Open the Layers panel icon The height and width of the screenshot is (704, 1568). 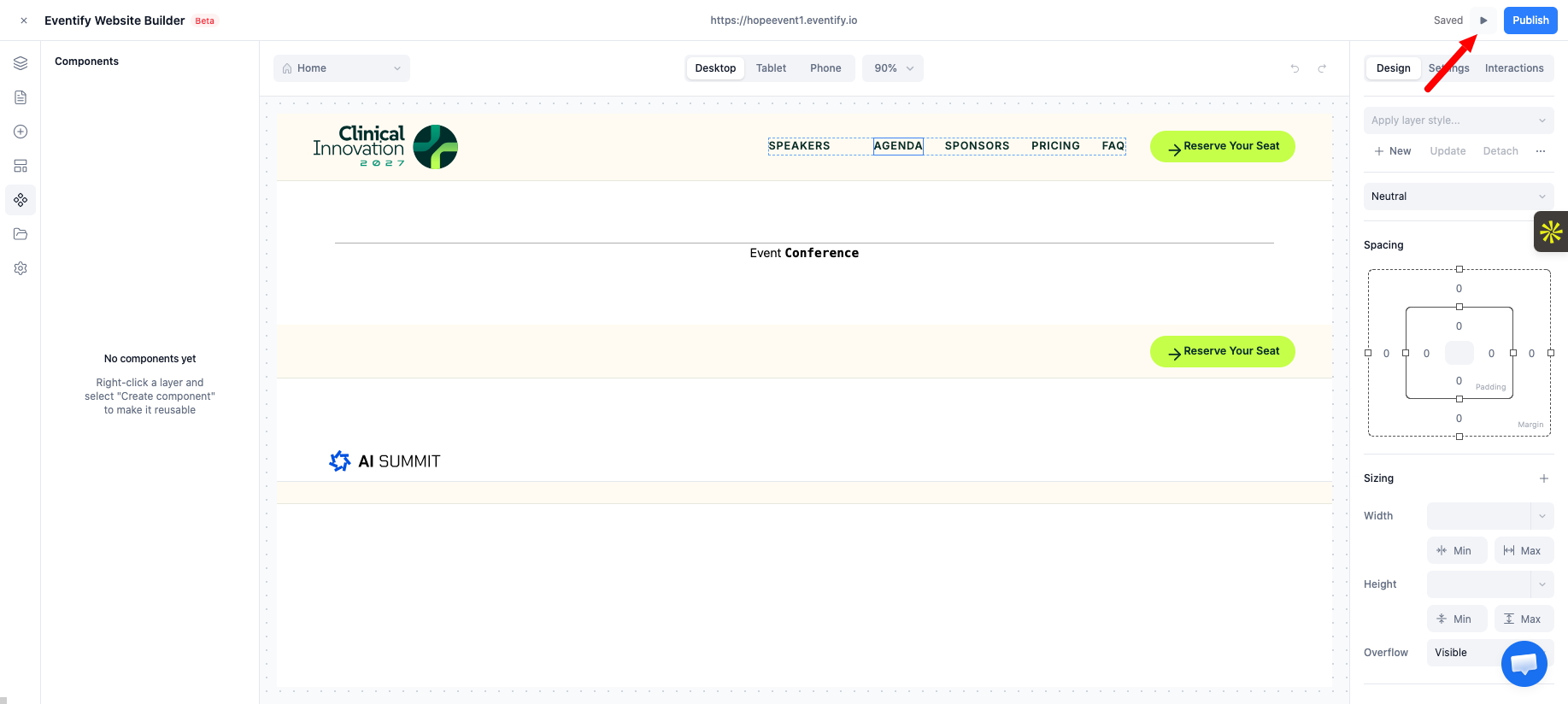[21, 63]
